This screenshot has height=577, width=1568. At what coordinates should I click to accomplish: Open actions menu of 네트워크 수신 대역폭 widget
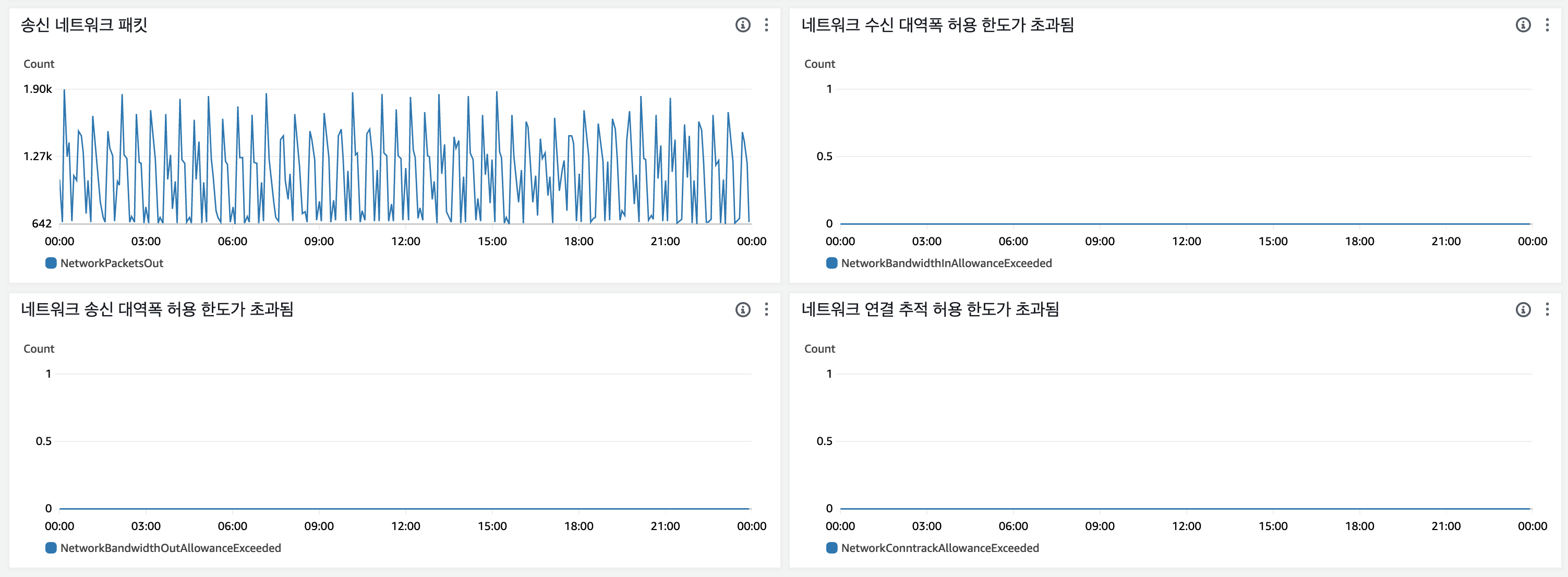(1547, 25)
